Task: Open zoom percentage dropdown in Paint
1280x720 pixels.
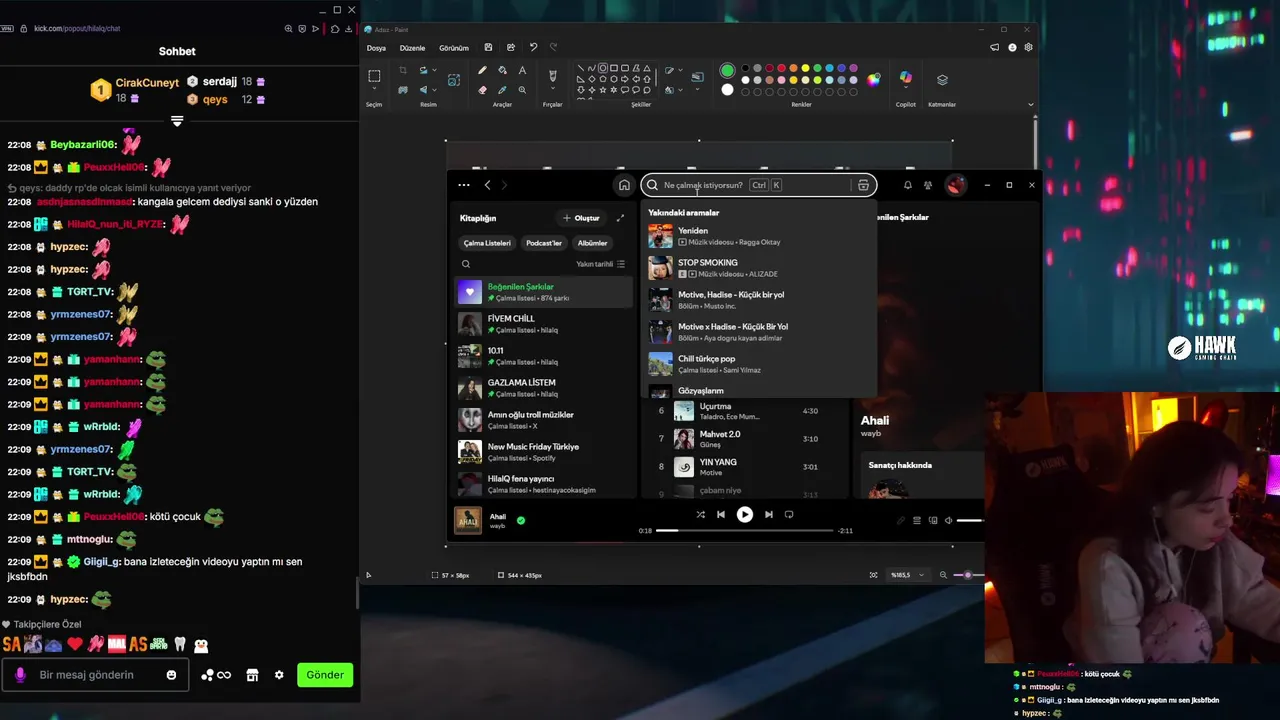Action: pyautogui.click(x=906, y=575)
